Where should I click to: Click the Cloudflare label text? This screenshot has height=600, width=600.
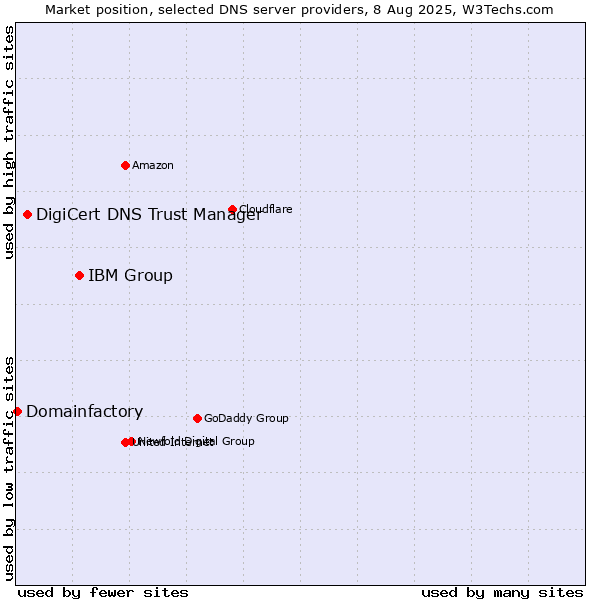click(266, 209)
